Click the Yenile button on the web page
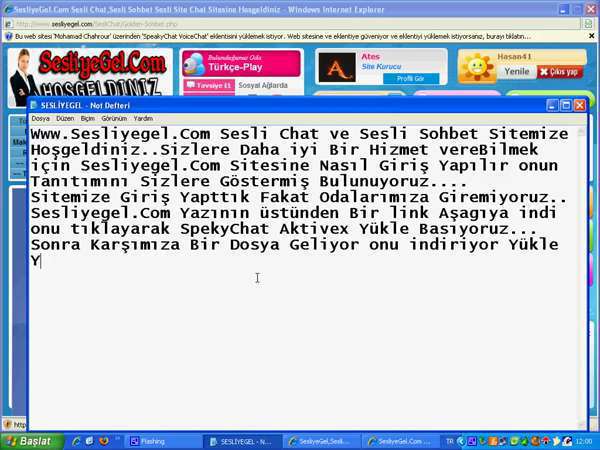Viewport: 600px width, 450px height. [x=517, y=72]
